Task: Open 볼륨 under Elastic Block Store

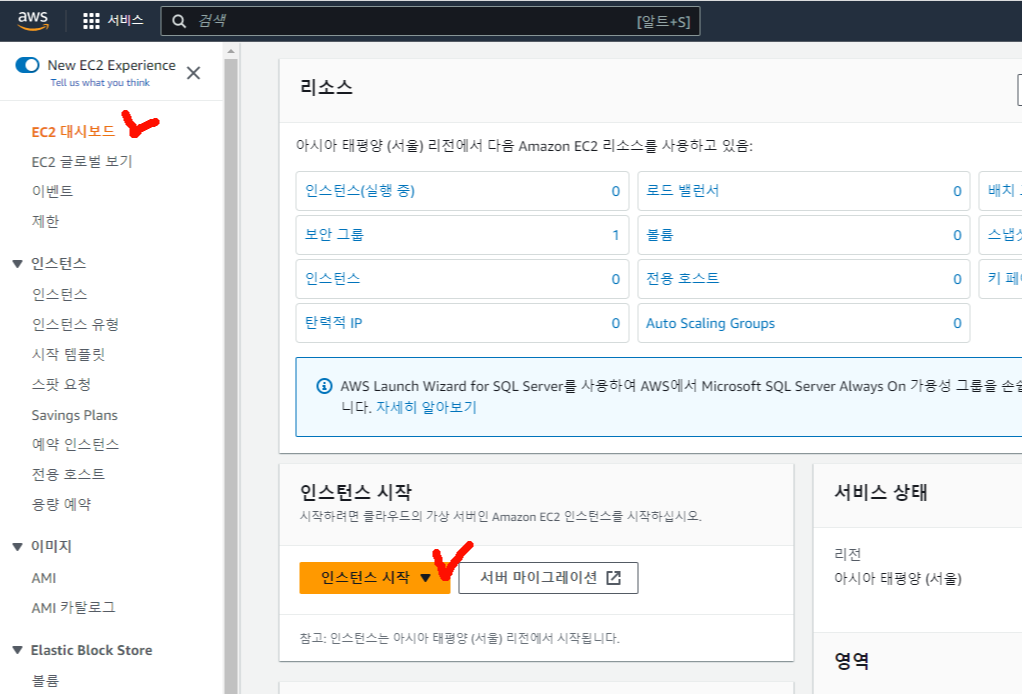Action: click(x=46, y=681)
